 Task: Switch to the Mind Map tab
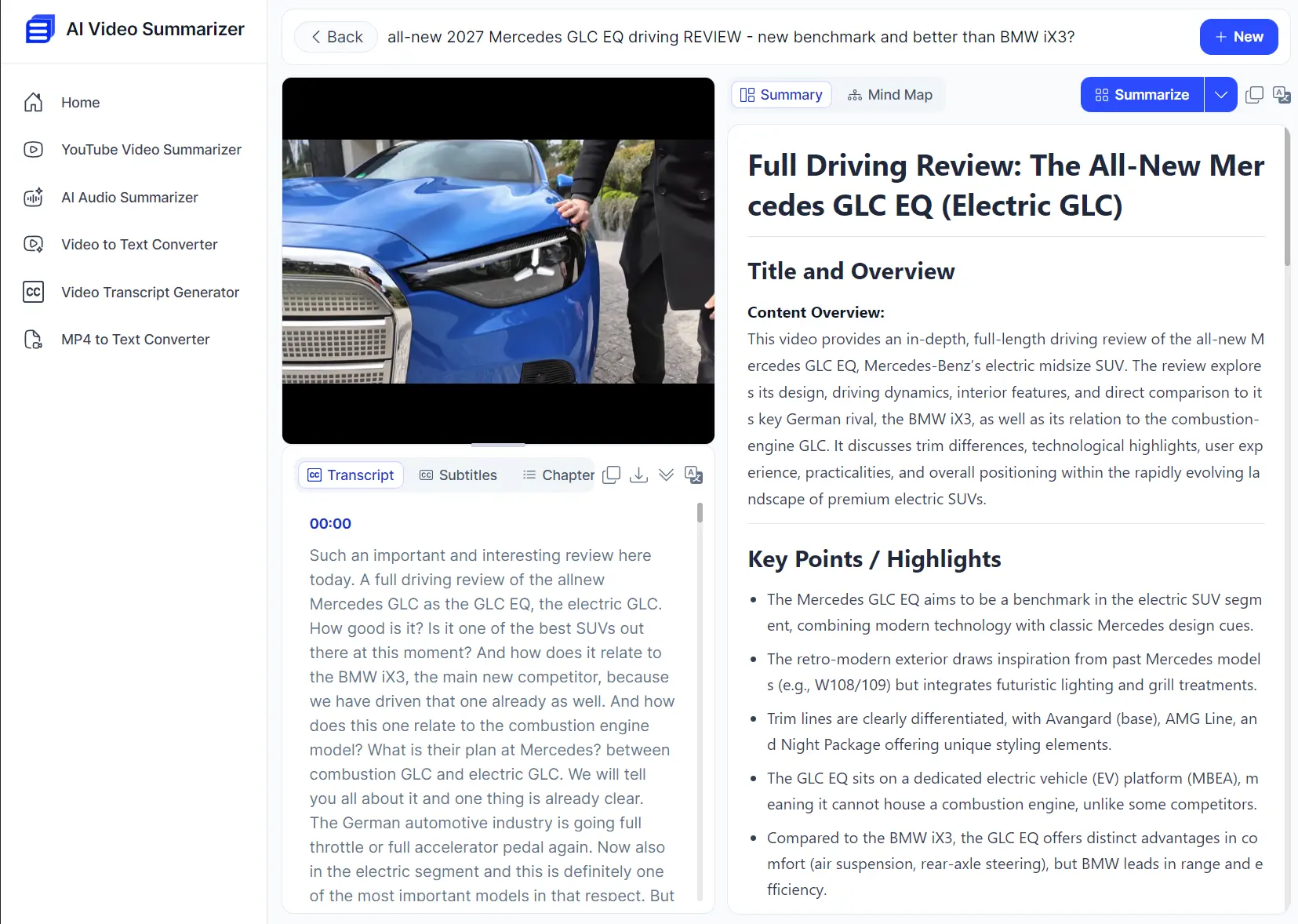[x=890, y=95]
